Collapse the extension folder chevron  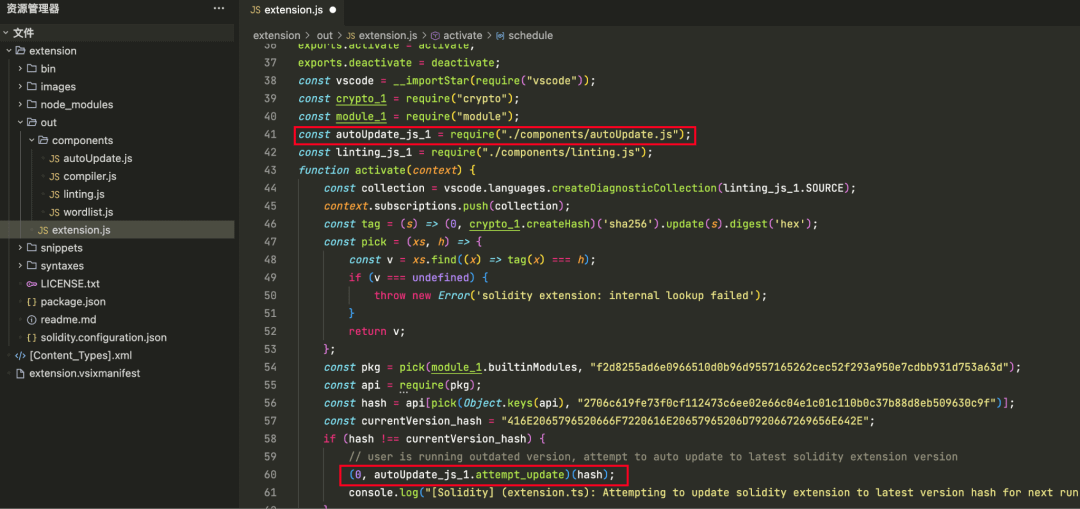click(9, 51)
